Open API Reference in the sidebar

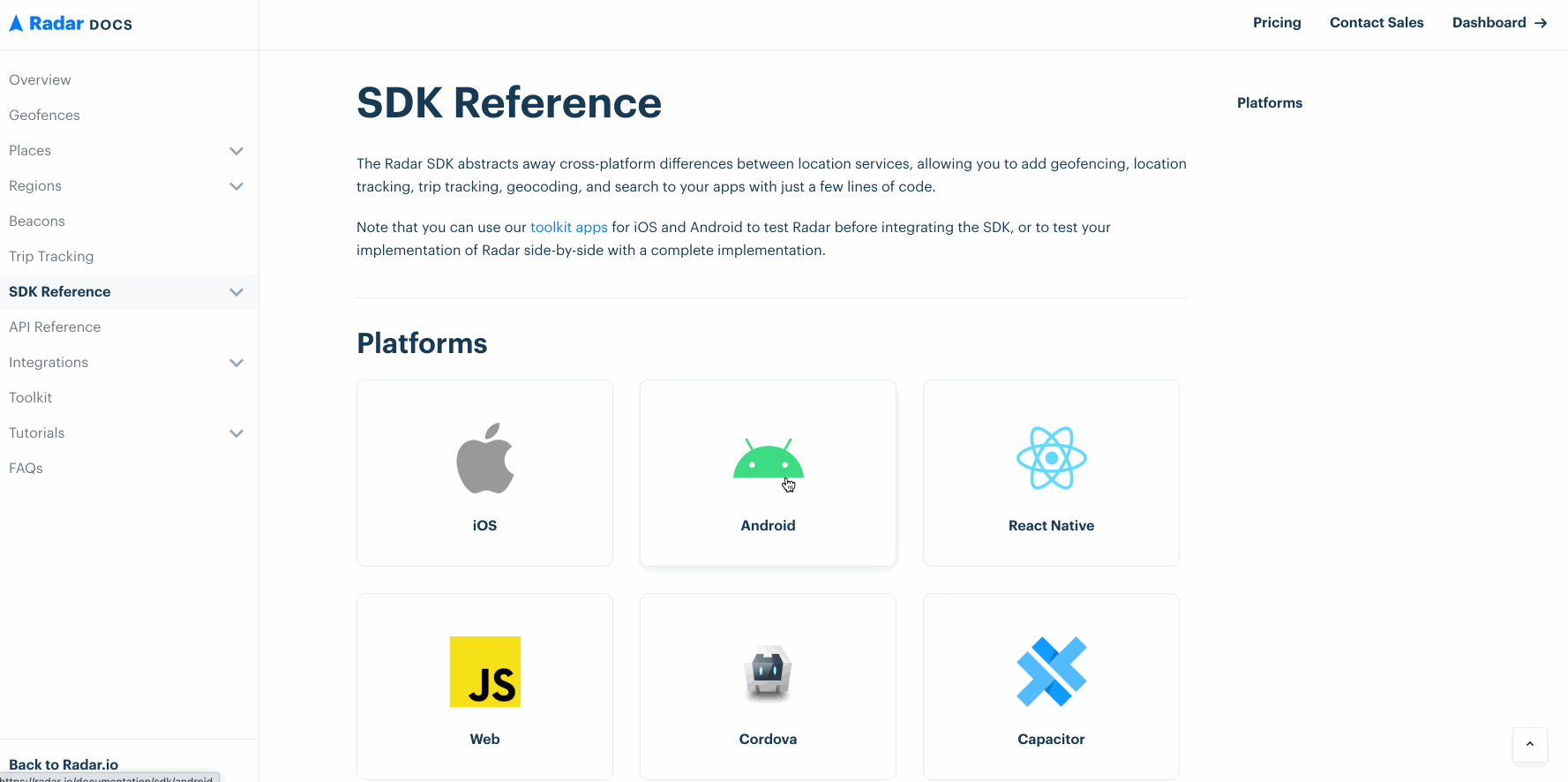[55, 327]
